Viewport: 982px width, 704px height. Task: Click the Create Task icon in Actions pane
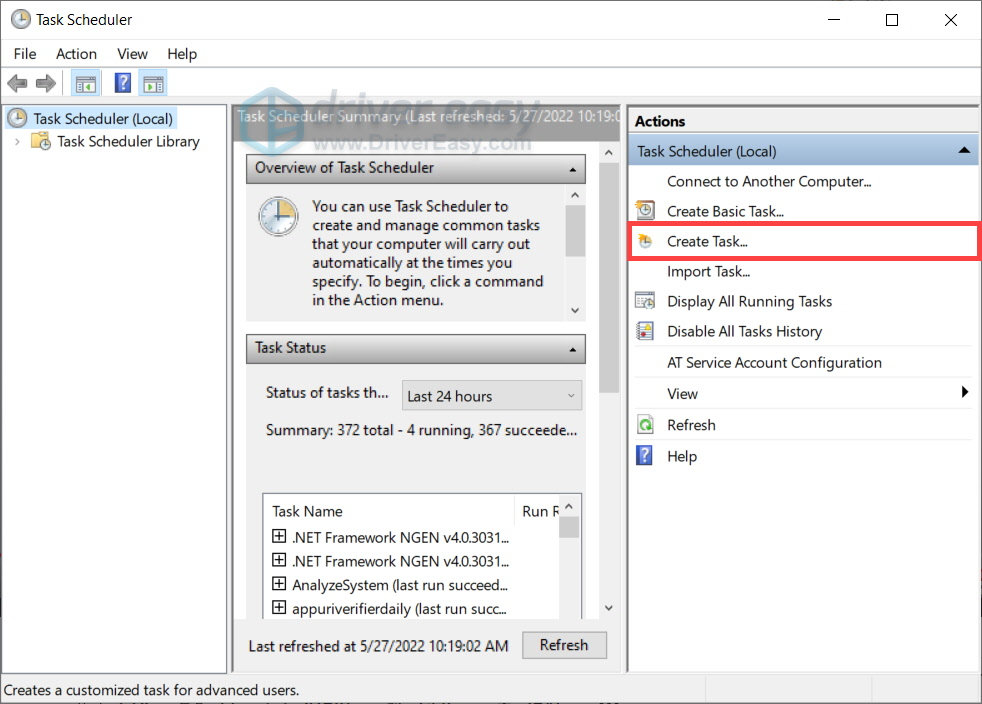tap(645, 241)
